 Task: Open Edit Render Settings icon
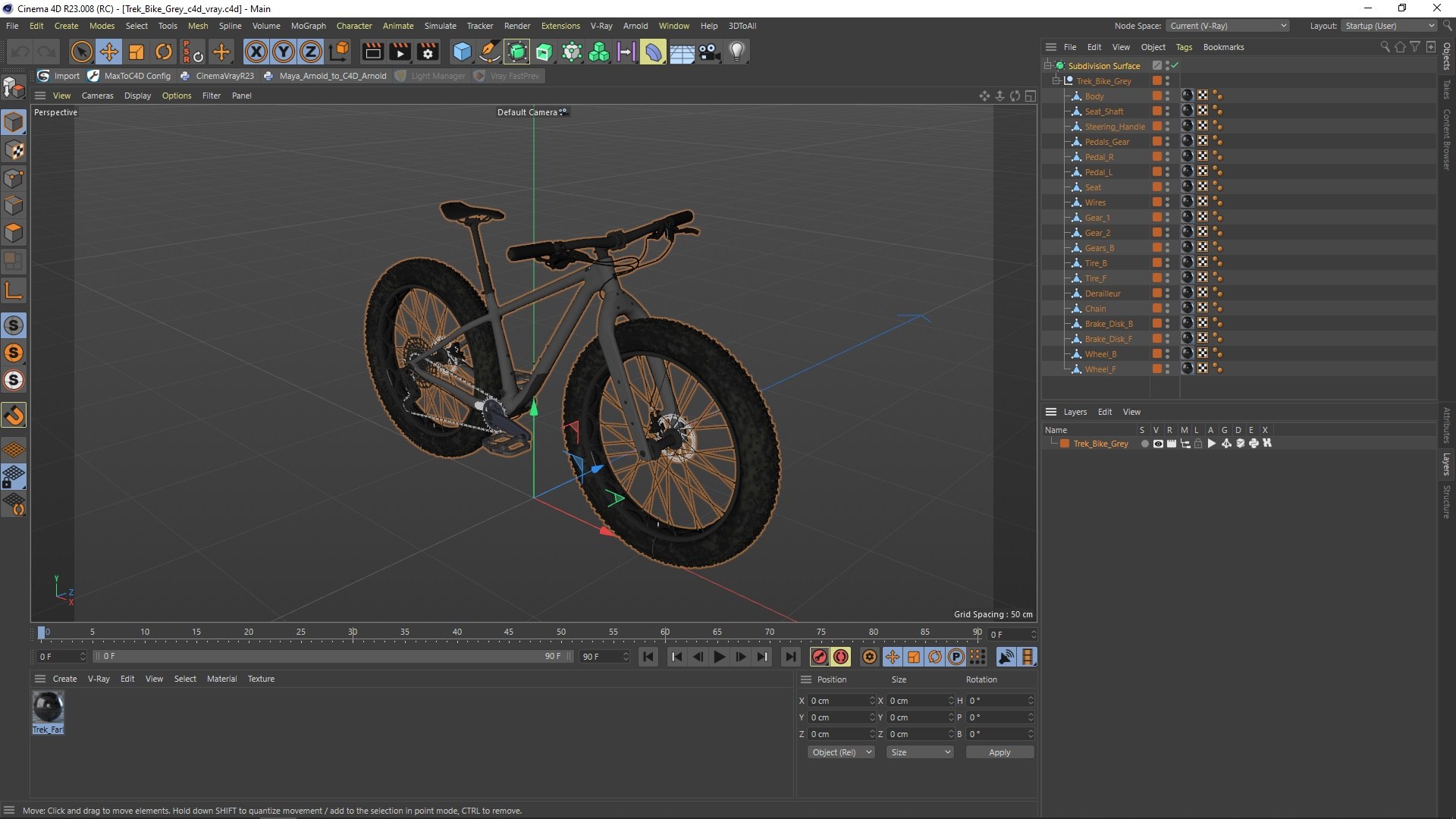tap(428, 52)
